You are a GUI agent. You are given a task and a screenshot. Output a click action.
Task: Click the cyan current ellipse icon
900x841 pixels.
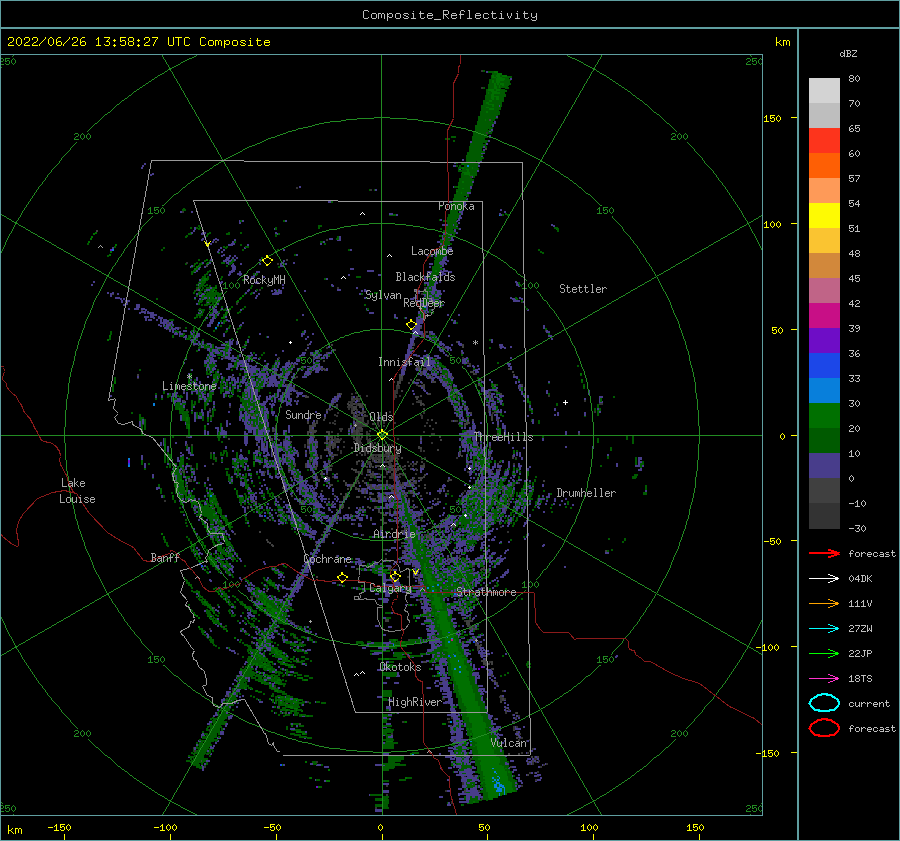(x=824, y=703)
